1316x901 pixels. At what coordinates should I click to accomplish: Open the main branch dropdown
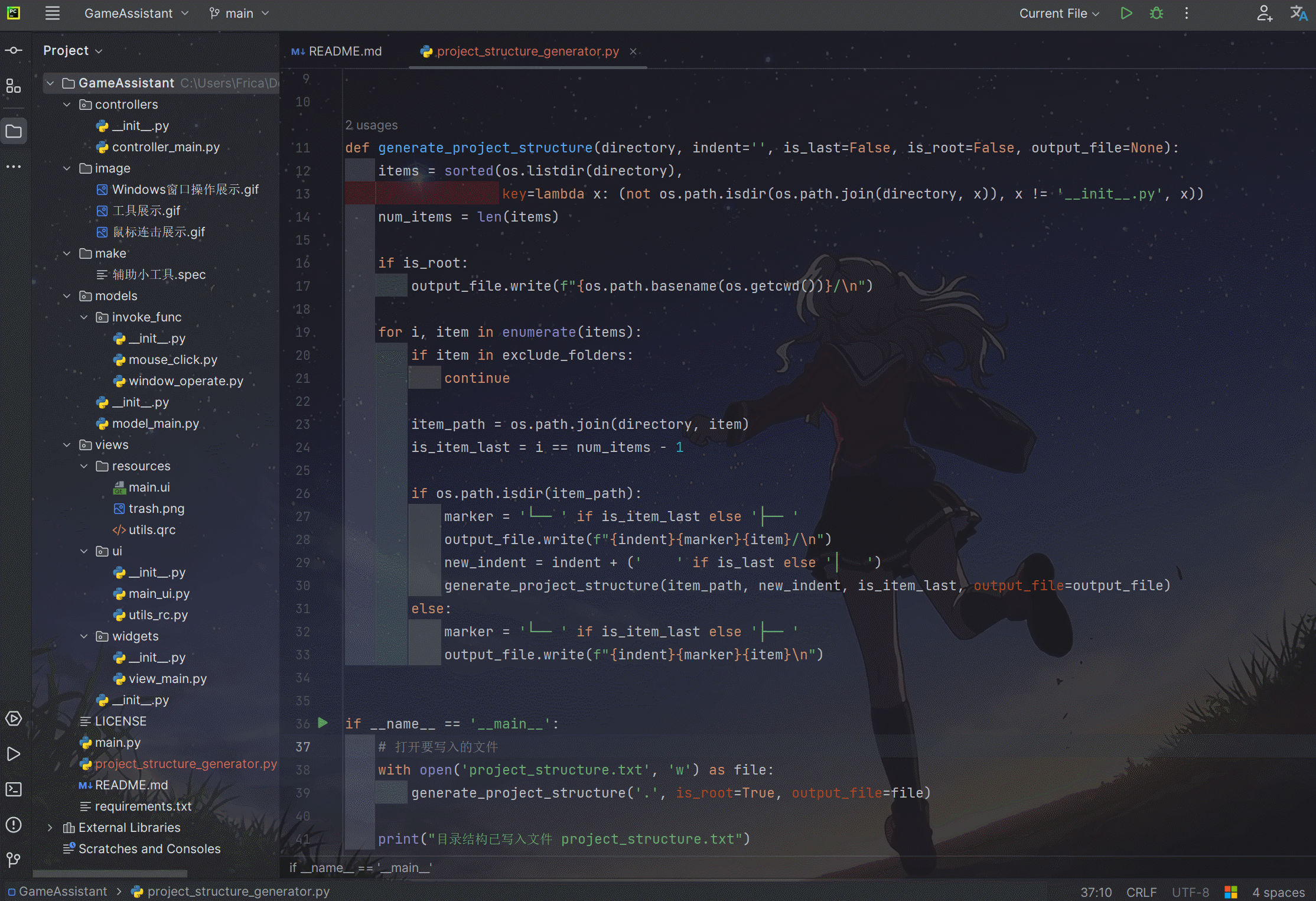(239, 13)
